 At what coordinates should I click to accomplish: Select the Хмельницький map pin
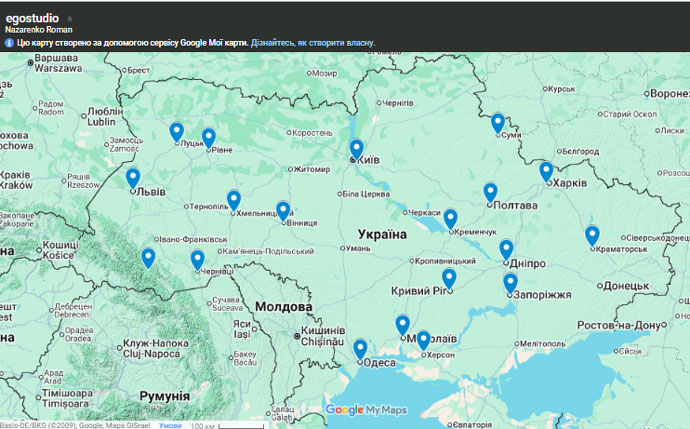pos(234,198)
